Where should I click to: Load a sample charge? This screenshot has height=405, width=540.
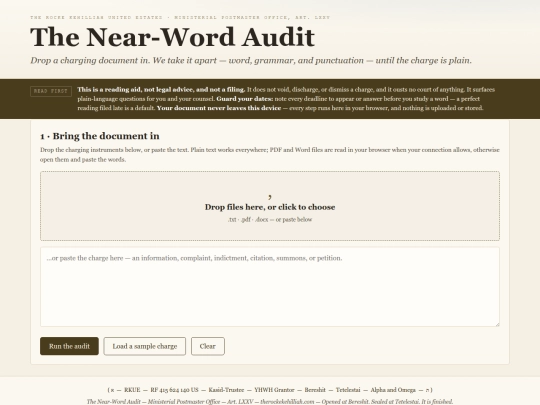(x=145, y=346)
